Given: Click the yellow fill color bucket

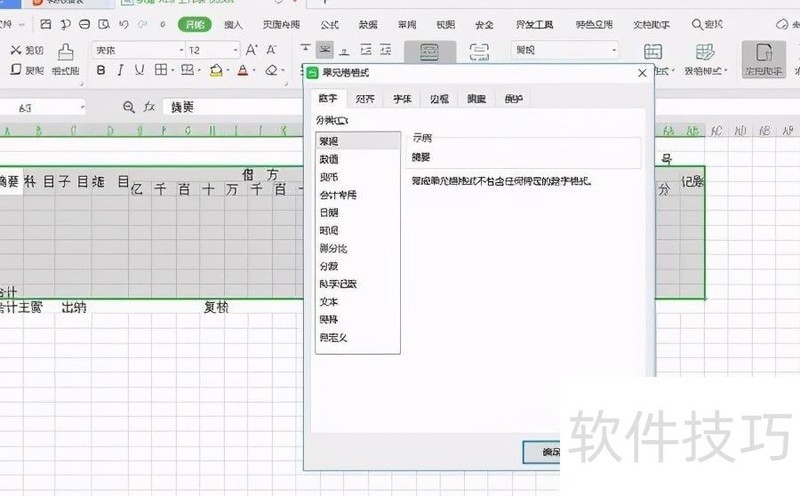Looking at the screenshot, I should pyautogui.click(x=216, y=70).
